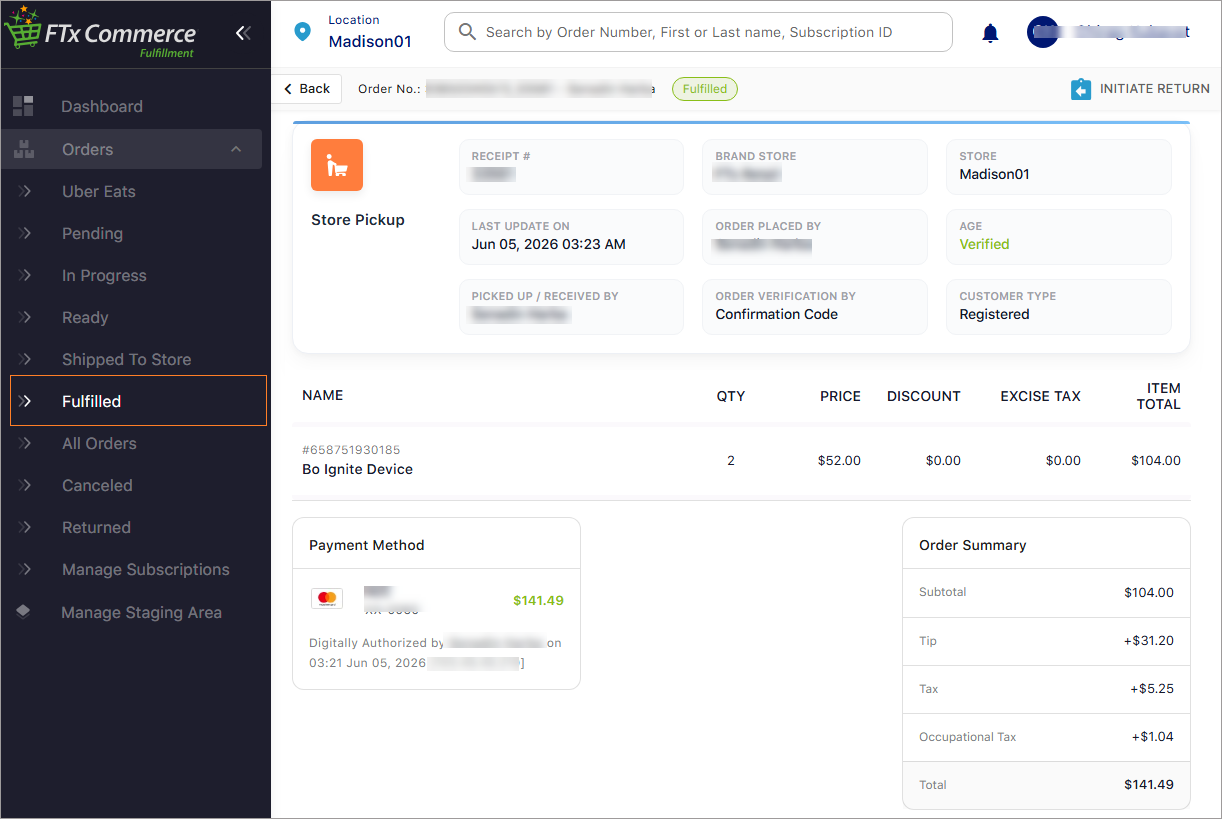The image size is (1222, 819).
Task: Open Returned orders
Action: coord(96,527)
